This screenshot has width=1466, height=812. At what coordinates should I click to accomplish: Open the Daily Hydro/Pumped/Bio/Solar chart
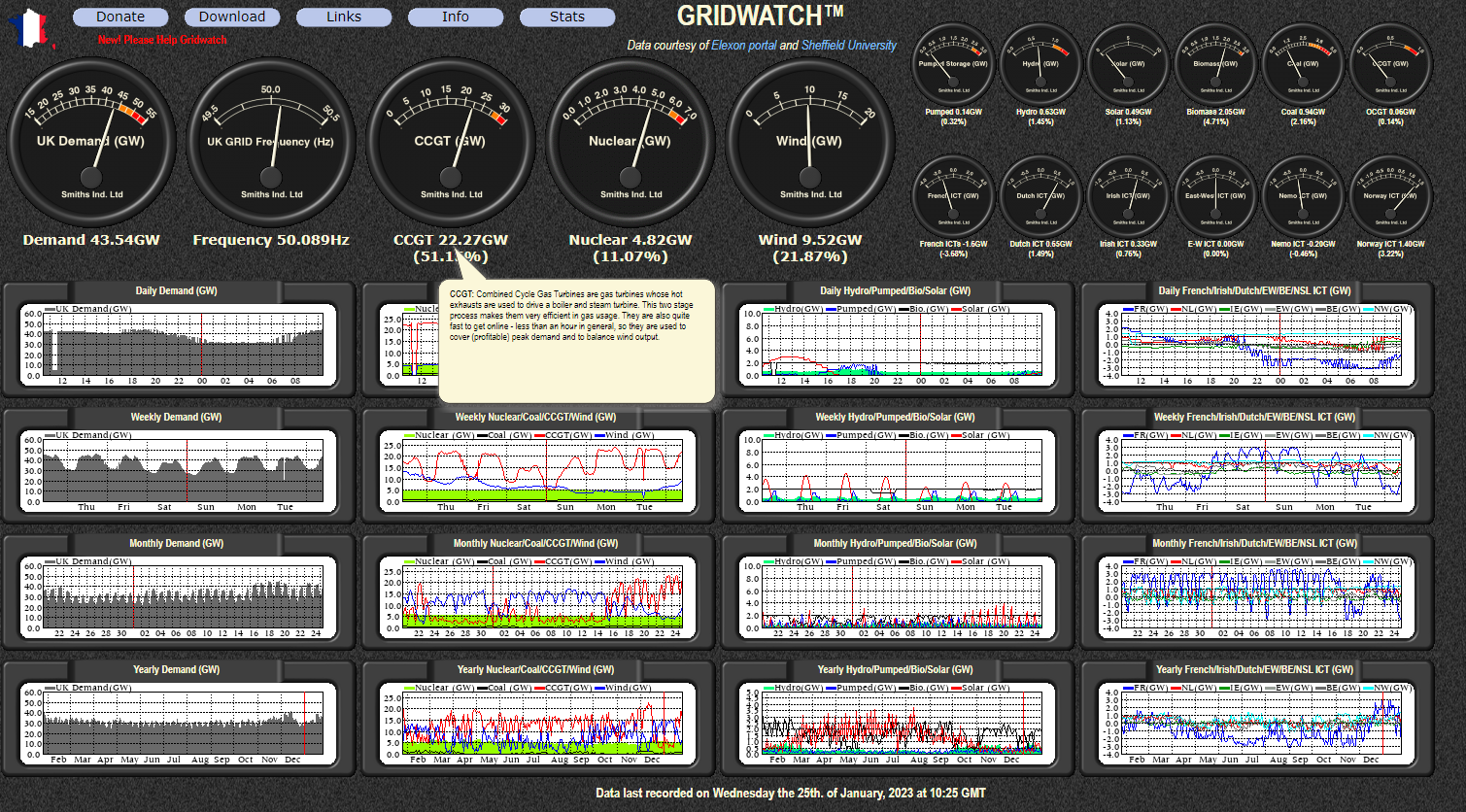(896, 339)
